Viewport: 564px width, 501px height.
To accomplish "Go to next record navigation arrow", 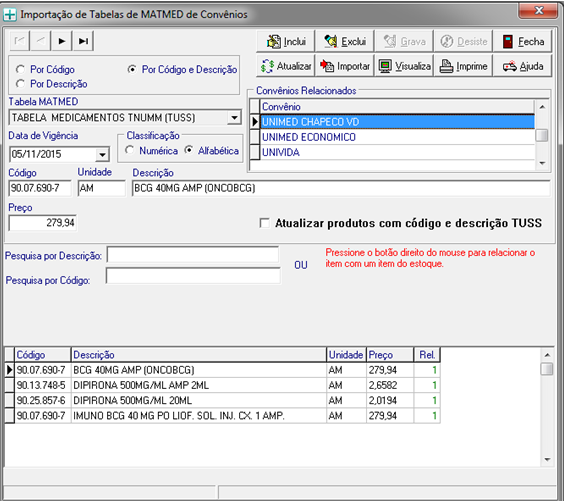I will tap(62, 41).
